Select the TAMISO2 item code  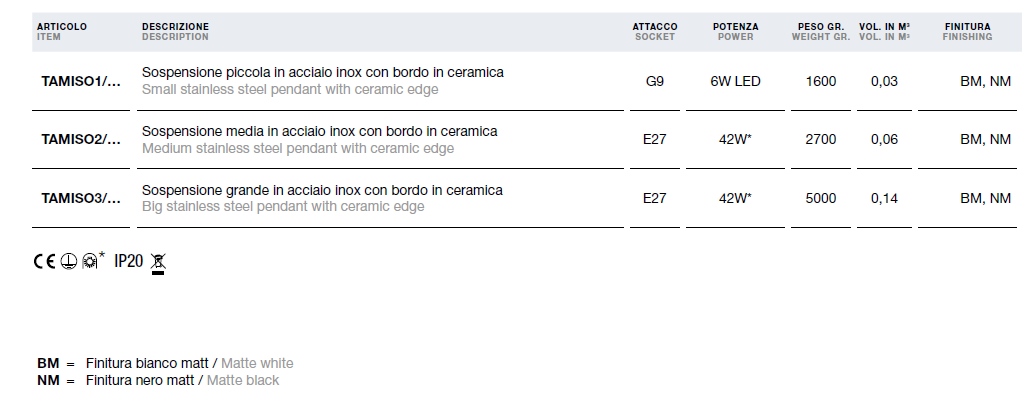pos(81,140)
